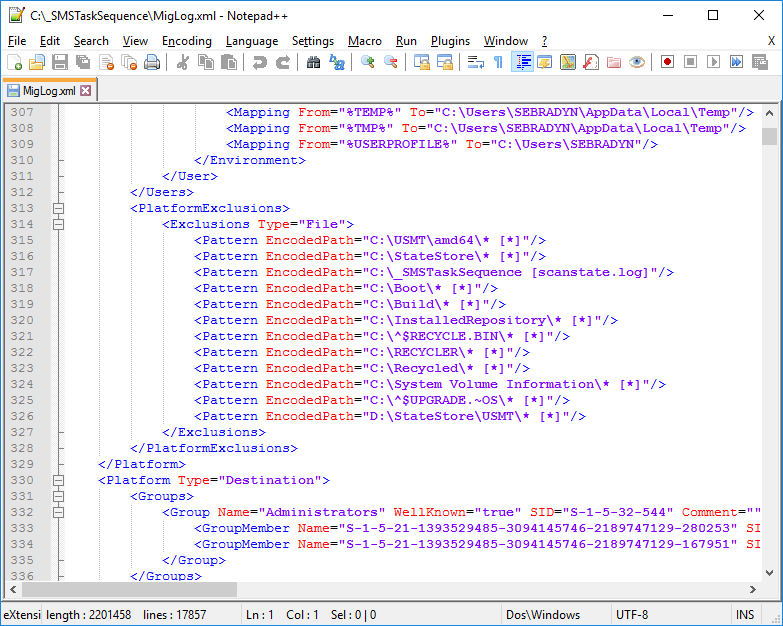Open the Run menu
The height and width of the screenshot is (626, 783).
(406, 41)
